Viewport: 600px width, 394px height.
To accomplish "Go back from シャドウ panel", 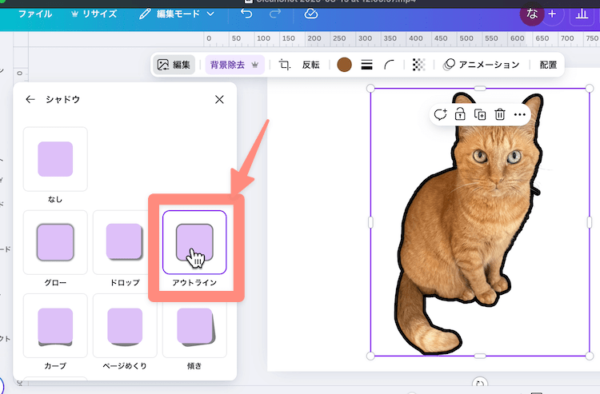I will (x=30, y=99).
